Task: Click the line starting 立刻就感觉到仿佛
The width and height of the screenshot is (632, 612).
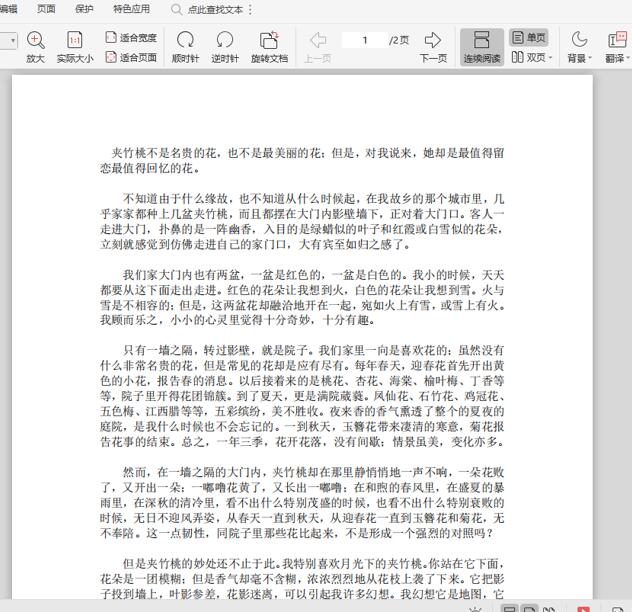Action: coord(255,245)
